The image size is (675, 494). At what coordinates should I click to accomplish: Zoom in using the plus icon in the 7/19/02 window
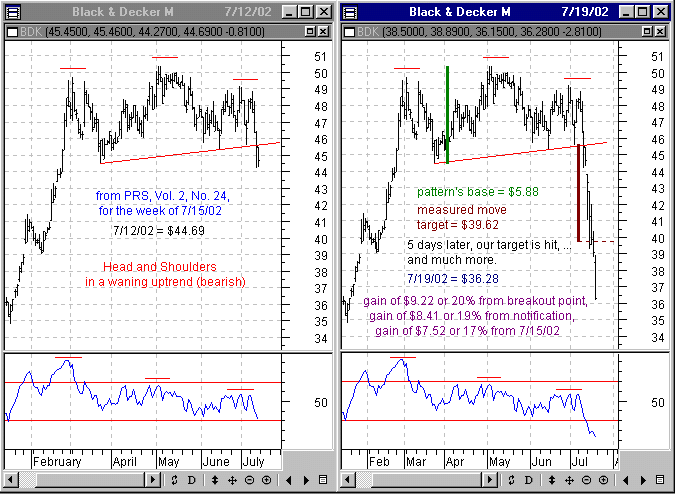[x=604, y=480]
